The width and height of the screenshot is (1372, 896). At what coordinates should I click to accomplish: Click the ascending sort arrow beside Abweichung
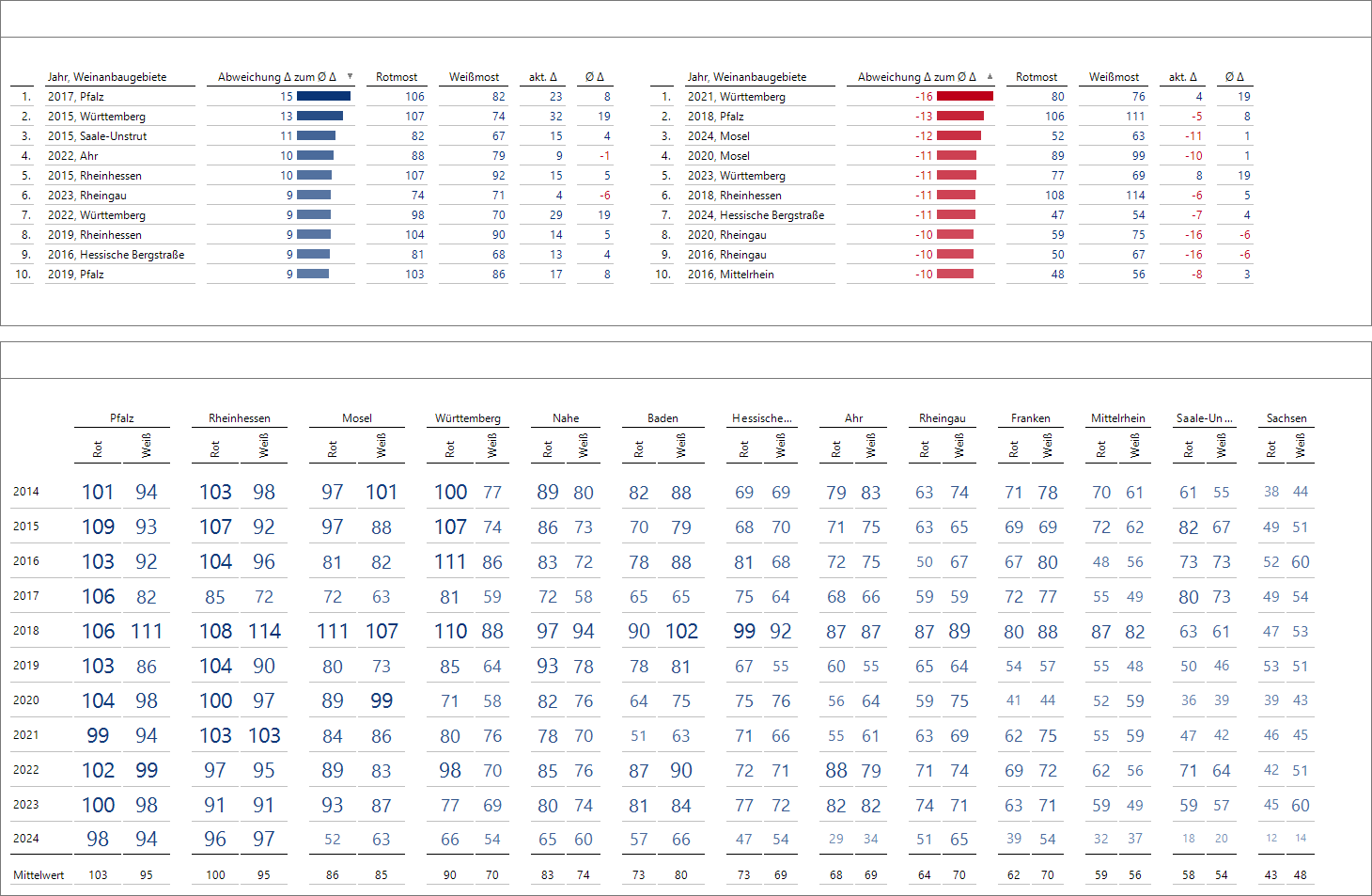click(x=990, y=76)
